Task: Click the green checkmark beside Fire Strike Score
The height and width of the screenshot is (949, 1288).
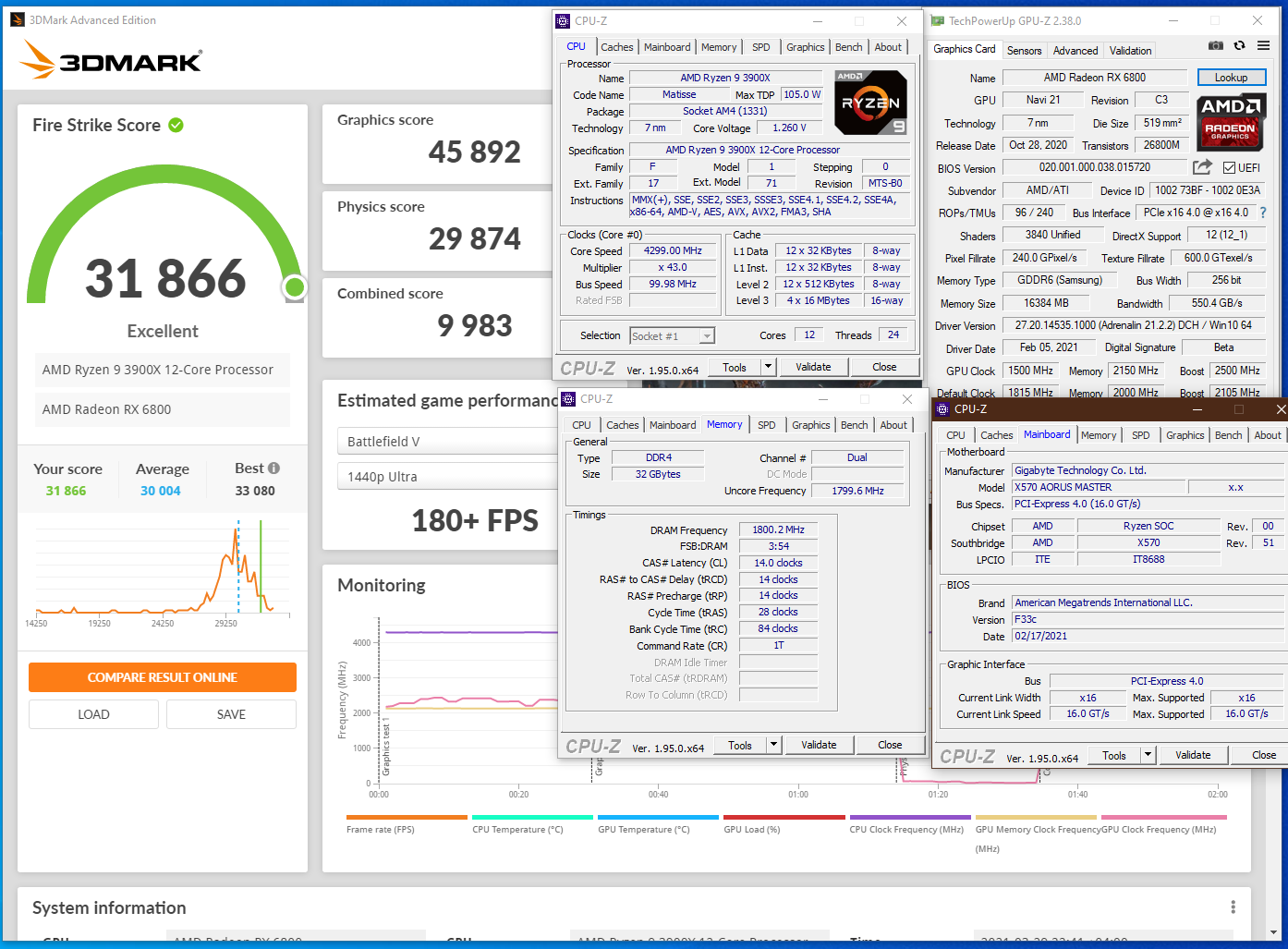Action: (176, 125)
